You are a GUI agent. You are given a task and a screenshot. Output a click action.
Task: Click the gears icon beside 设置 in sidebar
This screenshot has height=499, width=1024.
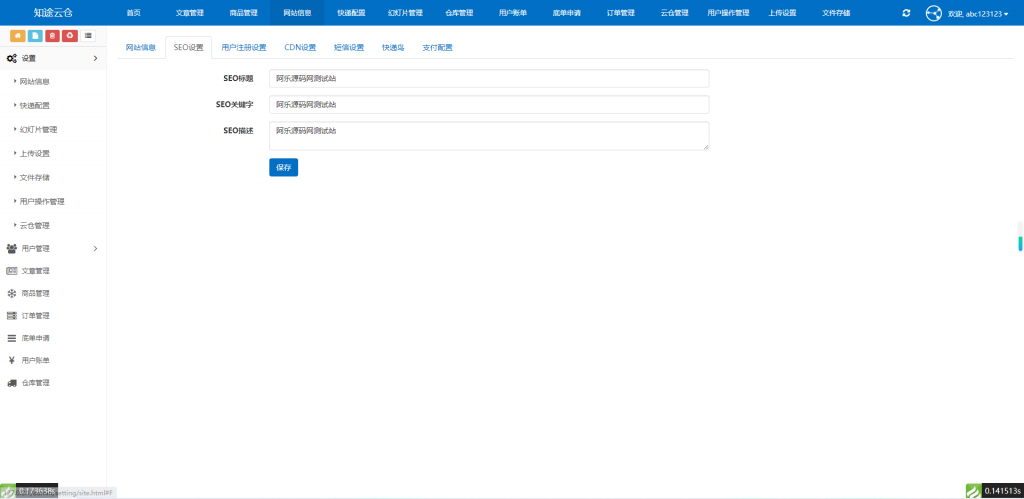click(x=12, y=58)
